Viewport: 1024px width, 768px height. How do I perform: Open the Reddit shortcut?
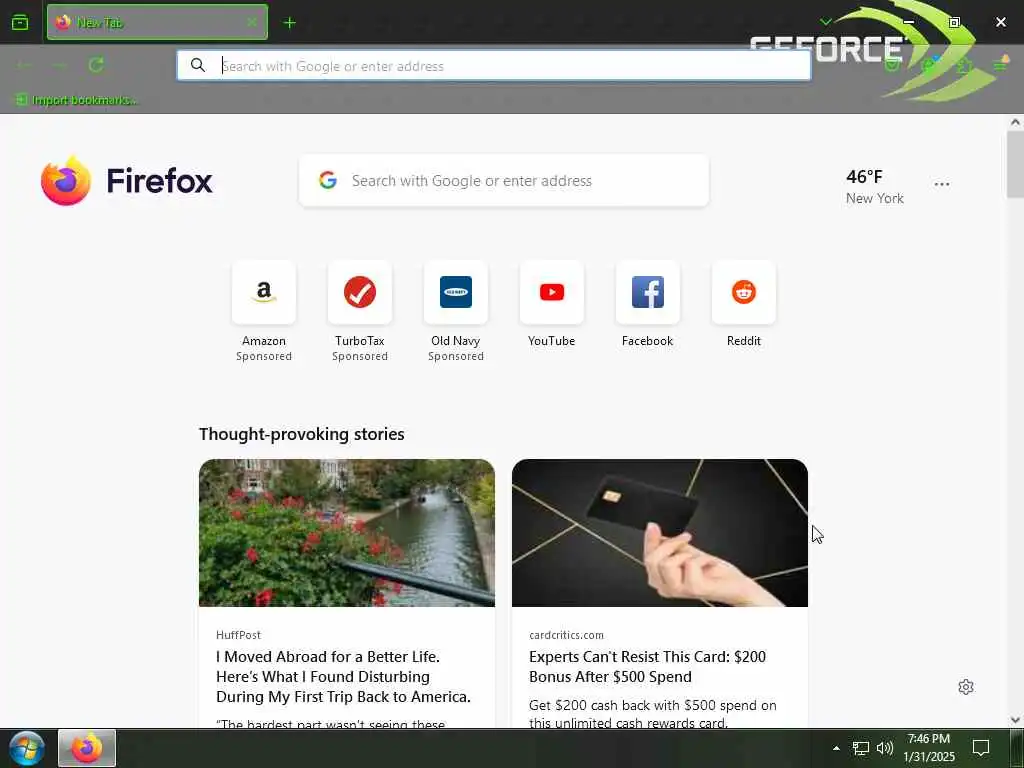pyautogui.click(x=744, y=292)
